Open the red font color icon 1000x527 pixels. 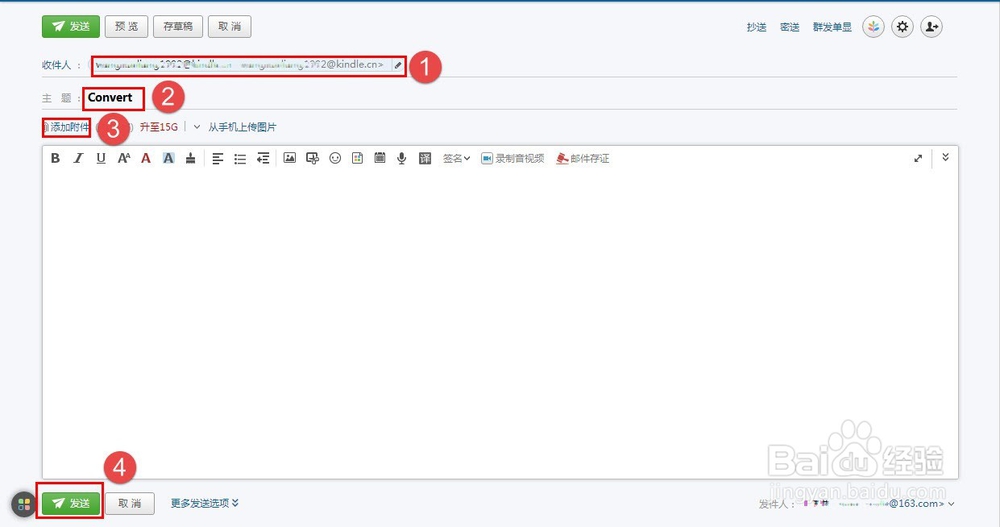pyautogui.click(x=146, y=158)
